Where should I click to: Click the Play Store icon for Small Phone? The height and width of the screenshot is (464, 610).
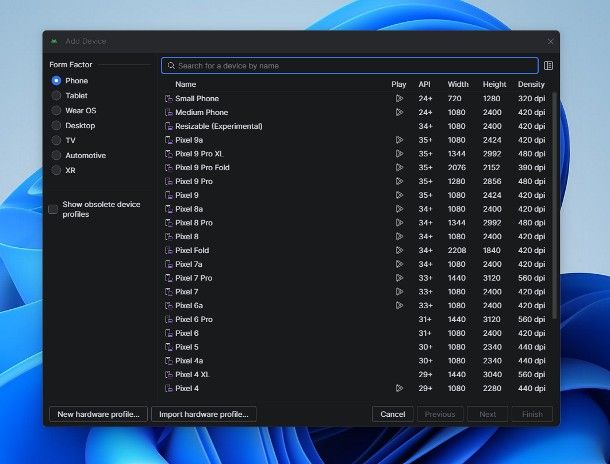point(399,98)
